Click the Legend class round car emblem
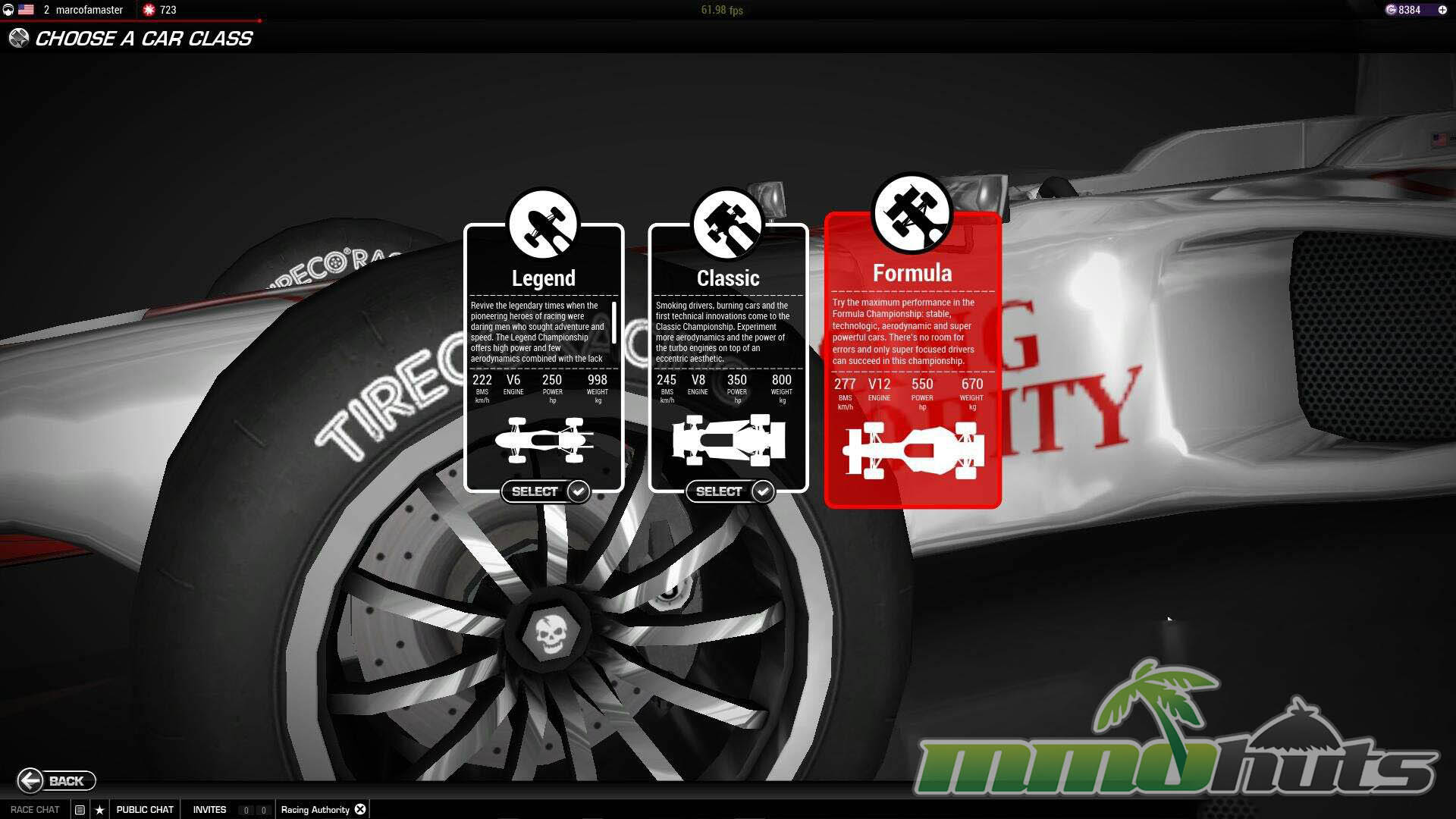The height and width of the screenshot is (819, 1456). click(543, 225)
